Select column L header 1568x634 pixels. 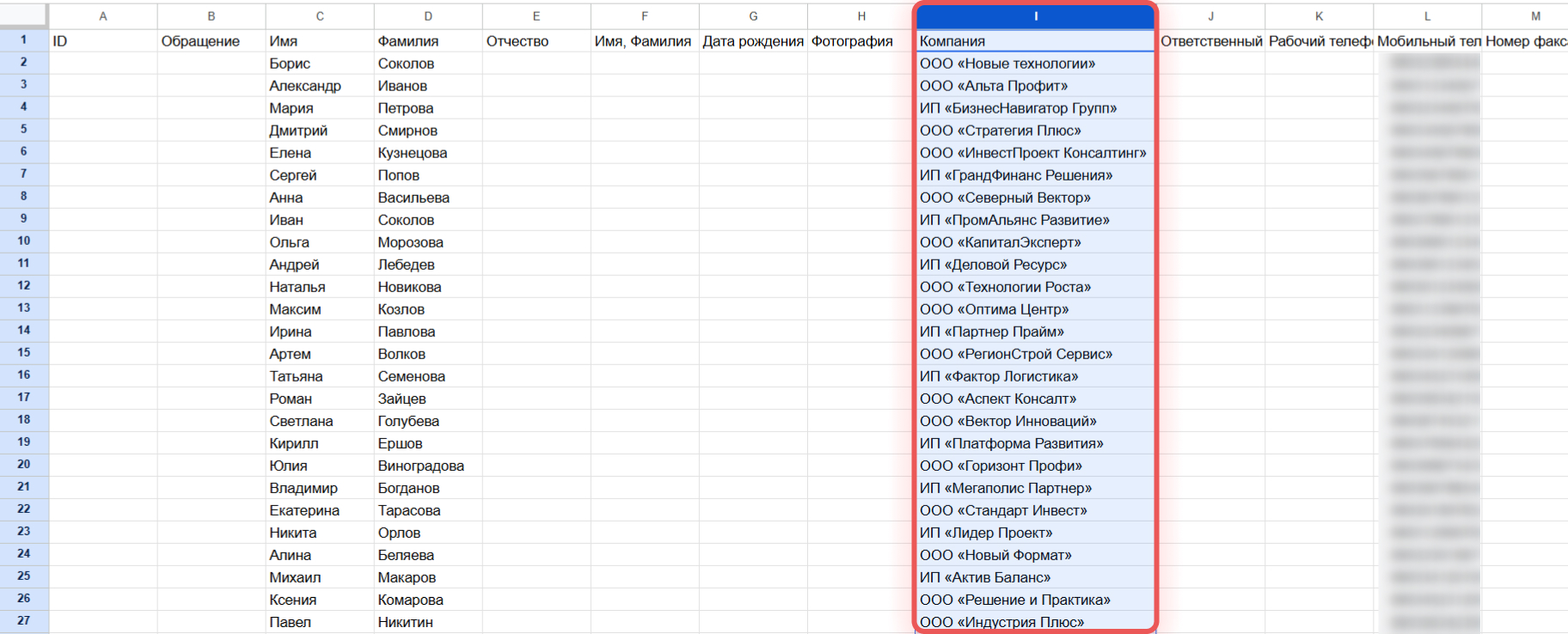tap(1427, 16)
